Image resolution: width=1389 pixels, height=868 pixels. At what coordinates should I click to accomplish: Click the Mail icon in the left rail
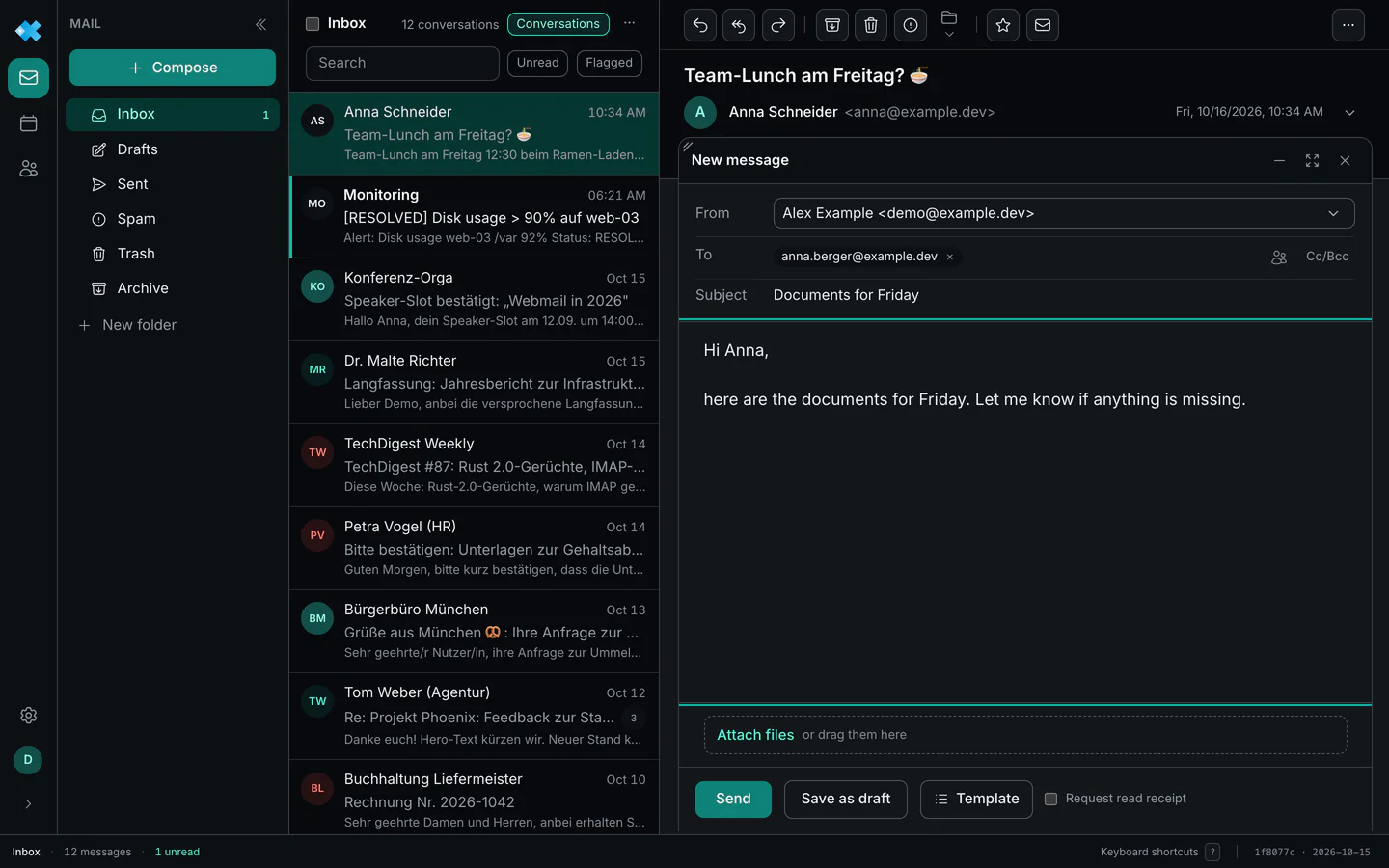pos(29,78)
